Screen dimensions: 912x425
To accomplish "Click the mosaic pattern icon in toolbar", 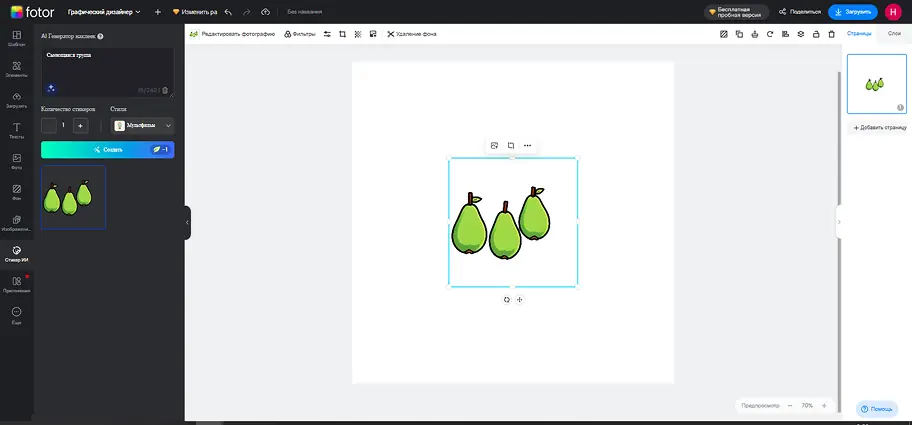I will point(358,34).
